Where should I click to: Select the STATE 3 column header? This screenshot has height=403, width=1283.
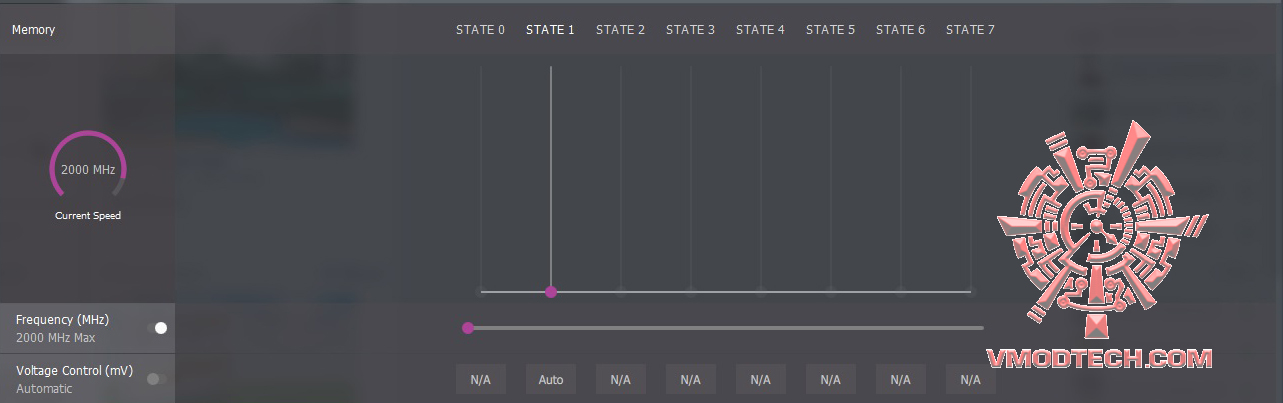click(x=691, y=30)
